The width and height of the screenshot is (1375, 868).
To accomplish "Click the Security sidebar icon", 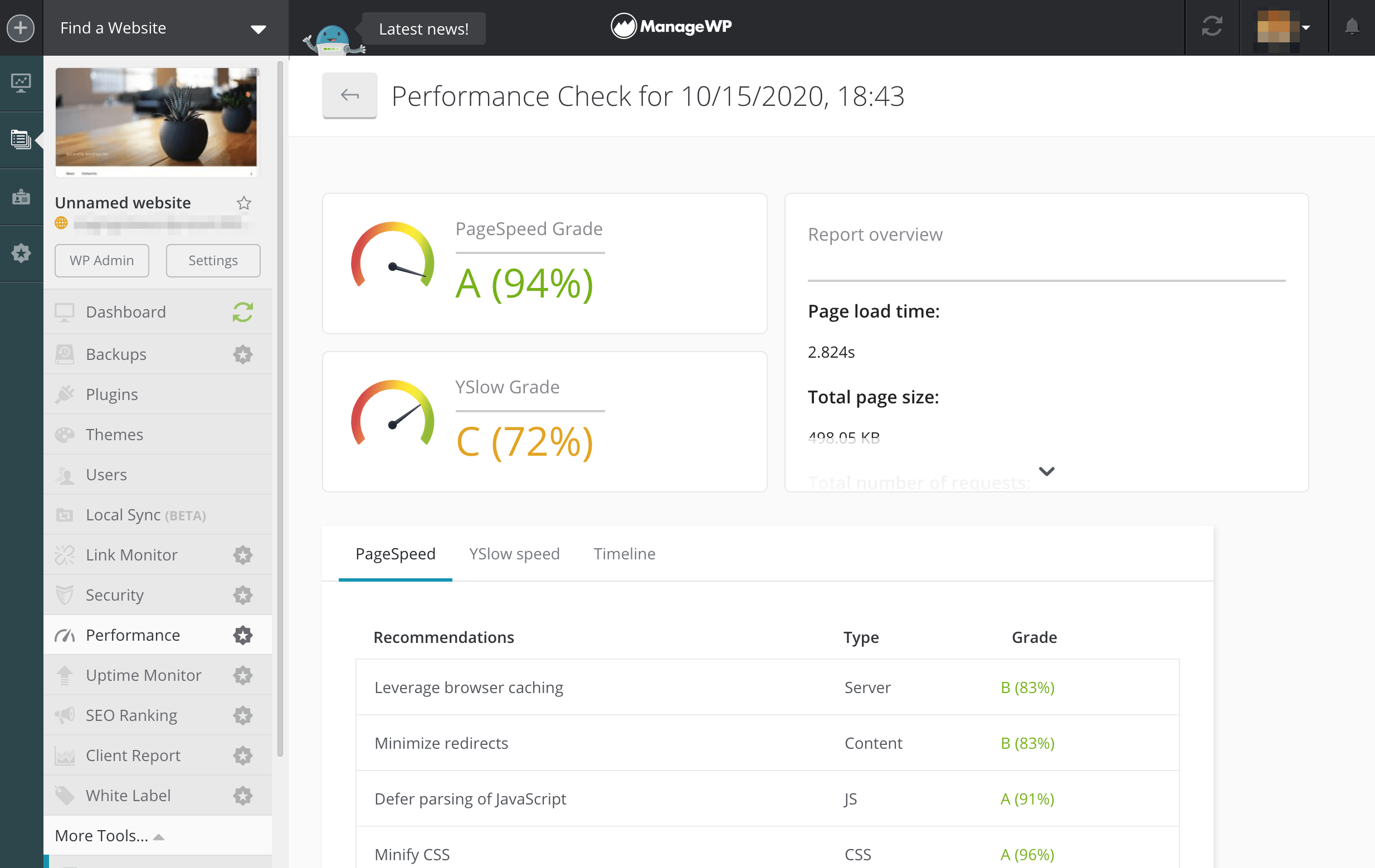I will [65, 595].
